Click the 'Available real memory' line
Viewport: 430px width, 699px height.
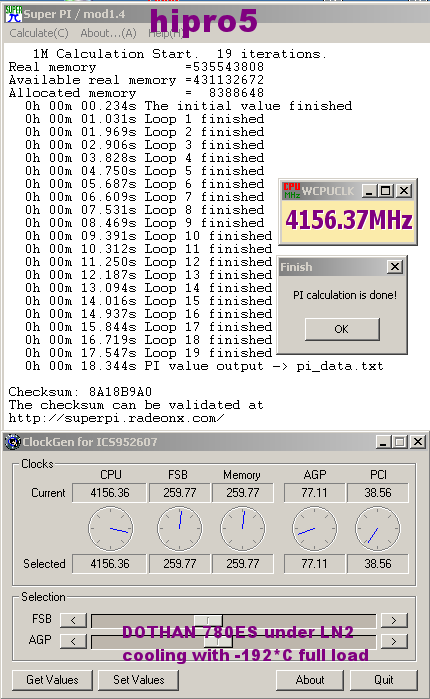(136, 80)
